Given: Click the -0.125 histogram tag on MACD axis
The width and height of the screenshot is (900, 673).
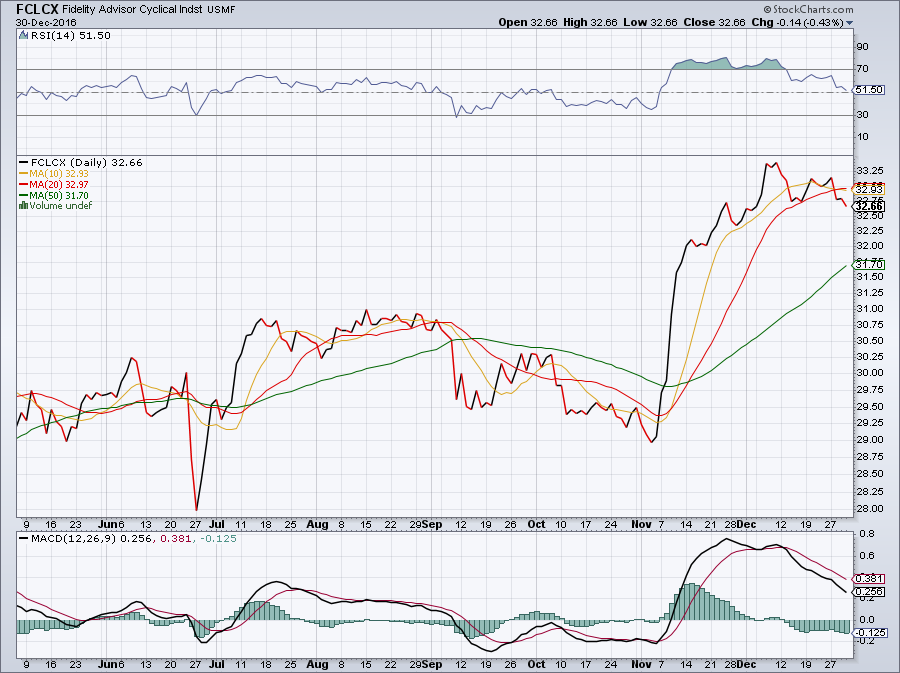Looking at the screenshot, I should point(869,632).
